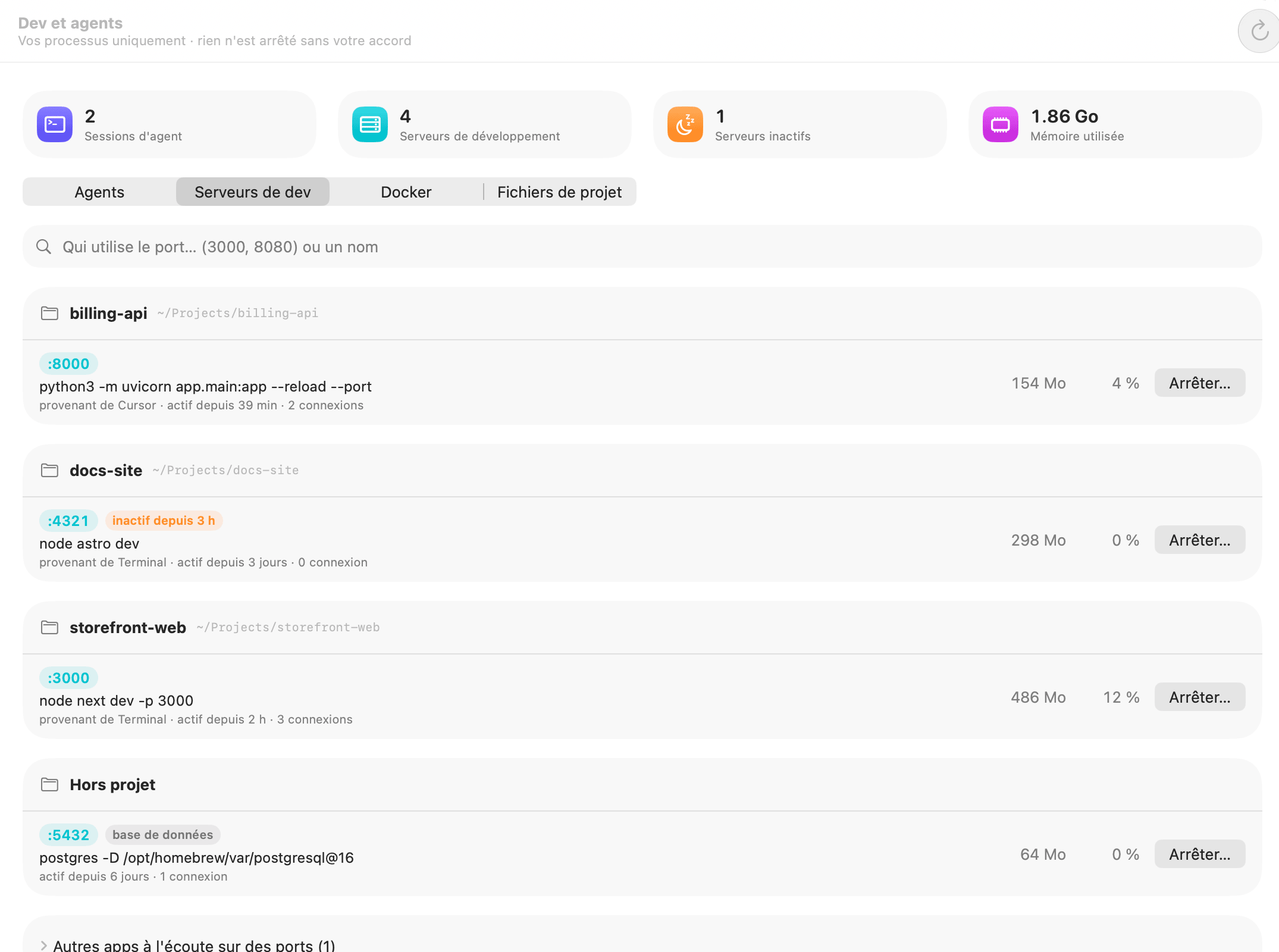Image resolution: width=1279 pixels, height=952 pixels.
Task: Stop the postgres process on 5432
Action: point(1200,854)
